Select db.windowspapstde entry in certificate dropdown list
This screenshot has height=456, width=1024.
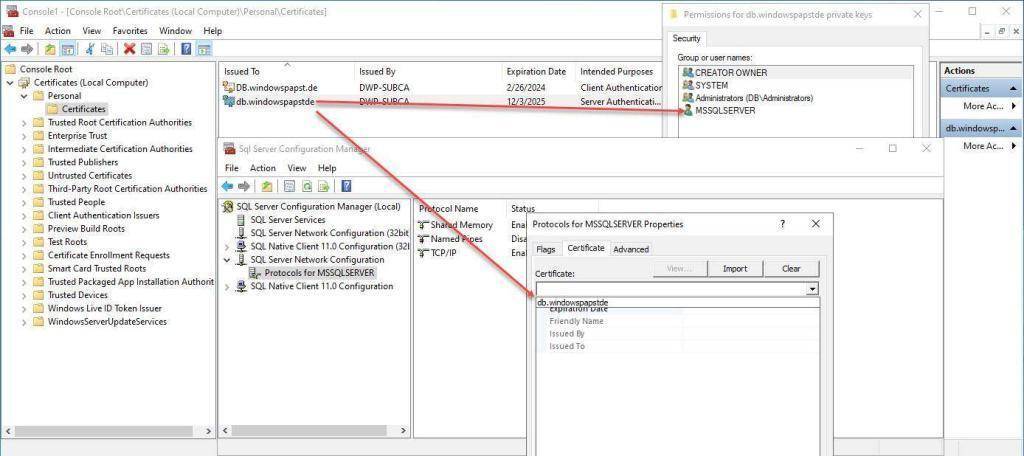[677, 303]
